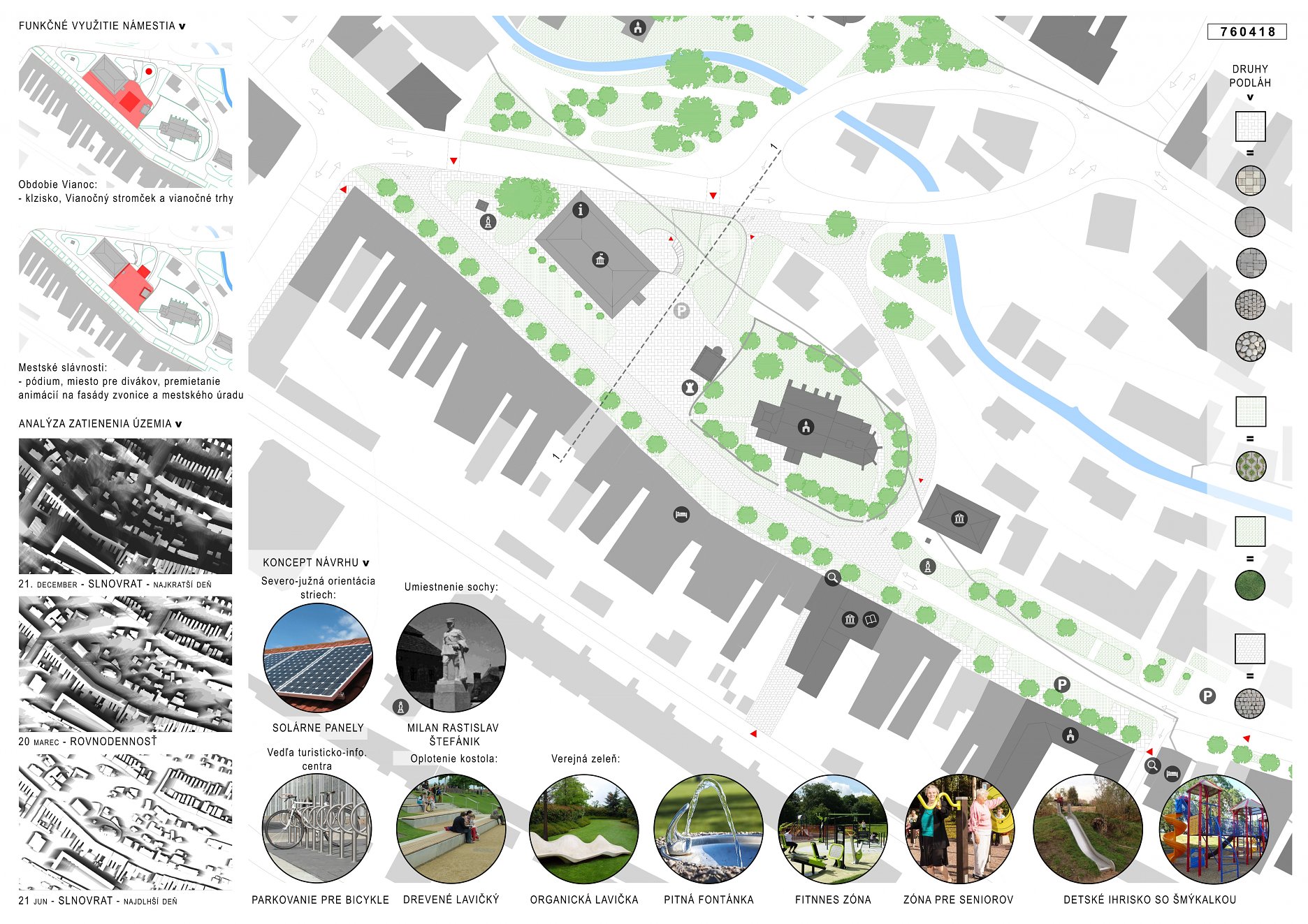Click the info icon on the town hall

581,210
